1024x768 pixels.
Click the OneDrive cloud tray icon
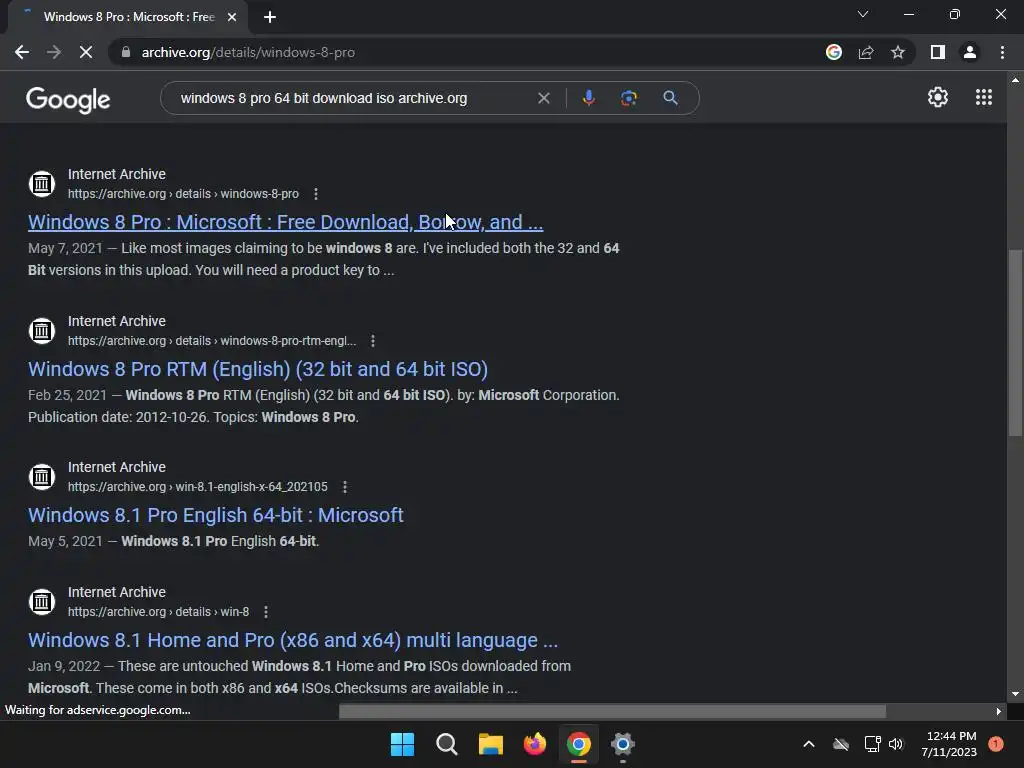[841, 744]
